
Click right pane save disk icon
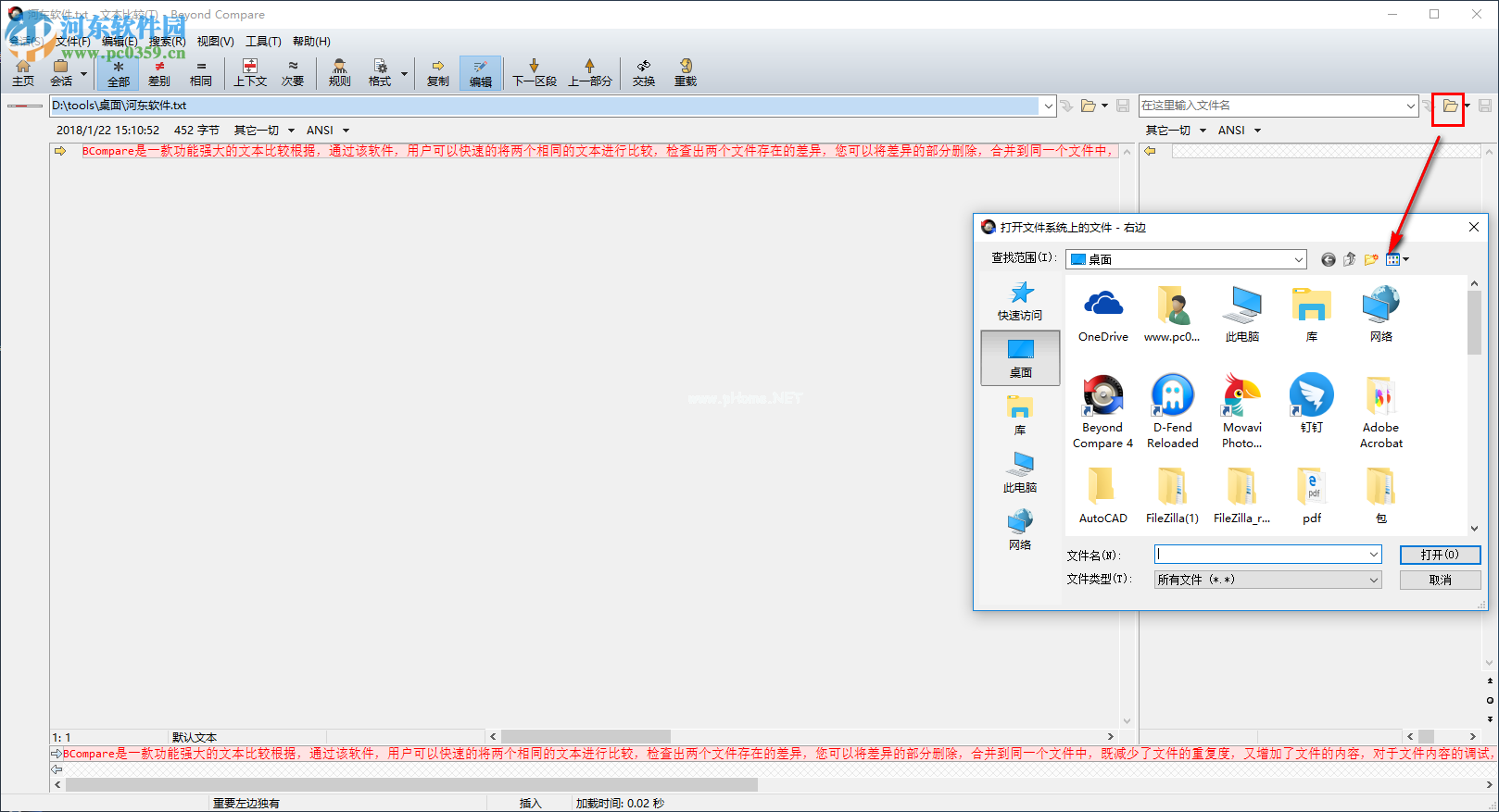[1484, 106]
